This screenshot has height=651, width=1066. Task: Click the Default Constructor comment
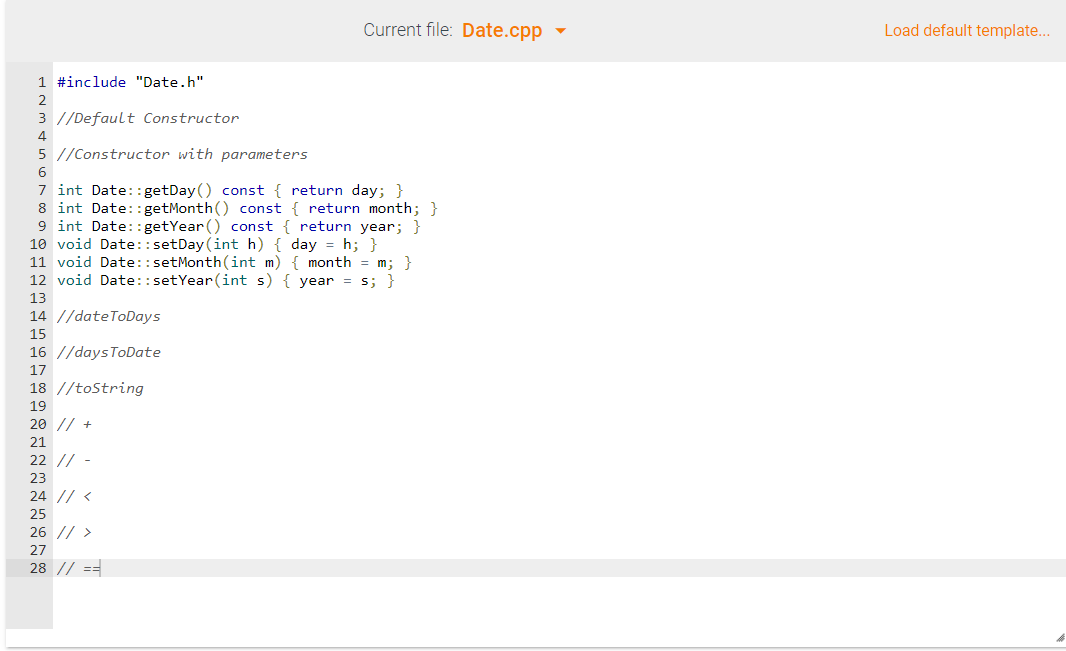tap(148, 118)
